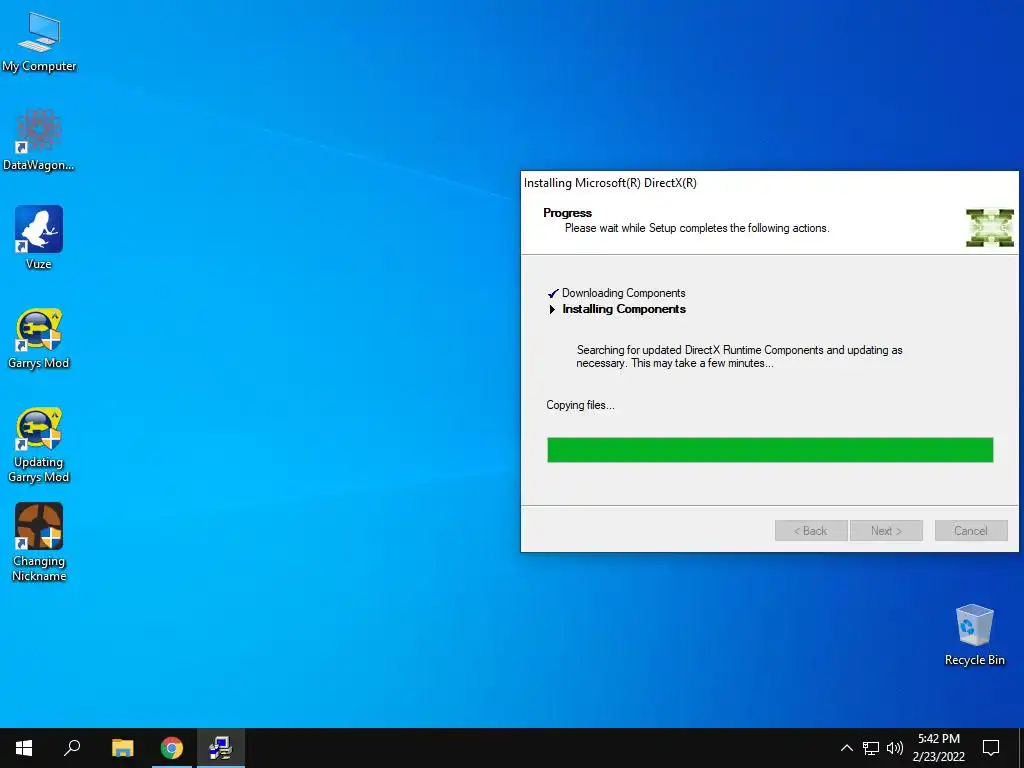The height and width of the screenshot is (768, 1024).
Task: Click the greyed-out Next button
Action: coord(886,530)
